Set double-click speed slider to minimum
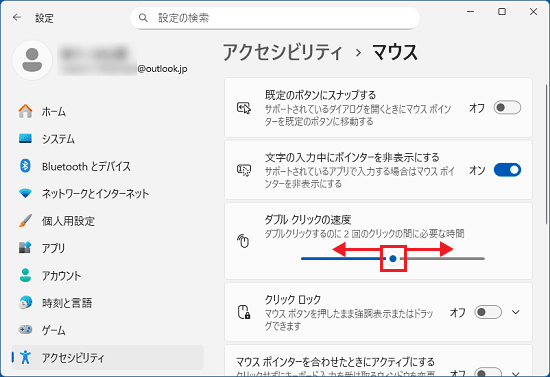The image size is (550, 377). pos(302,258)
